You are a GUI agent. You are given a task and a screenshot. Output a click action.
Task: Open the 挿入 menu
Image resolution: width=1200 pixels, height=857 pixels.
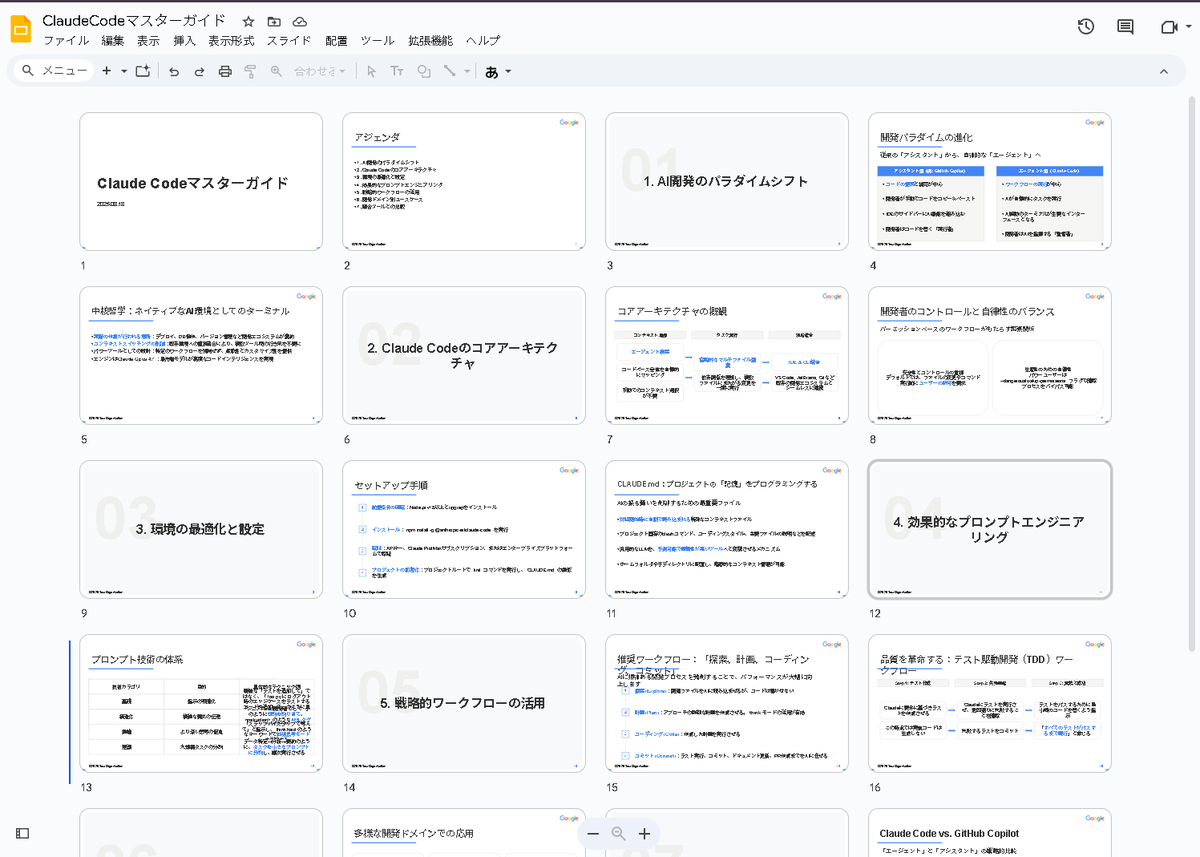click(185, 41)
